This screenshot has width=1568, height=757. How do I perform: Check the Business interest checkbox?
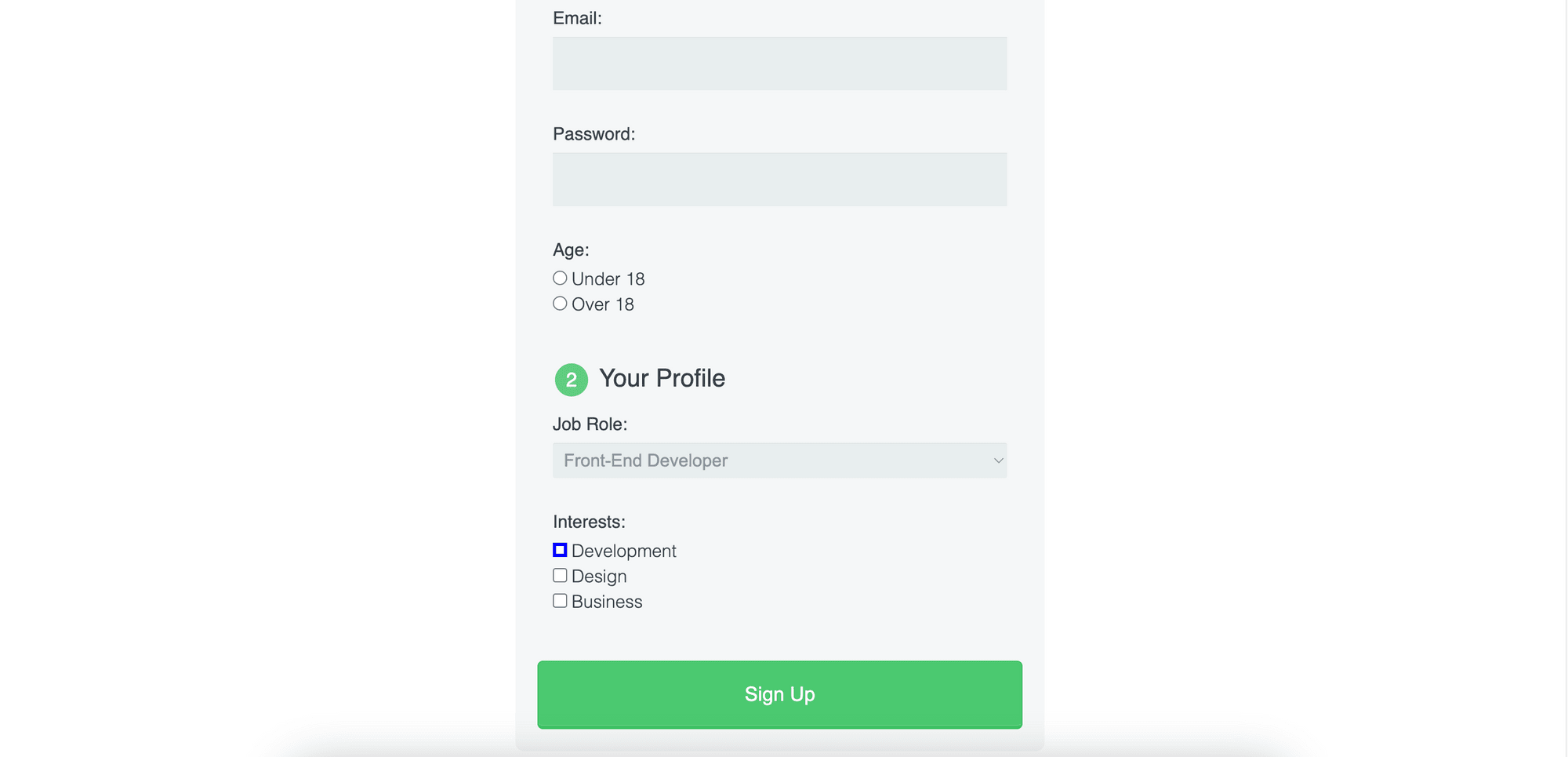559,599
